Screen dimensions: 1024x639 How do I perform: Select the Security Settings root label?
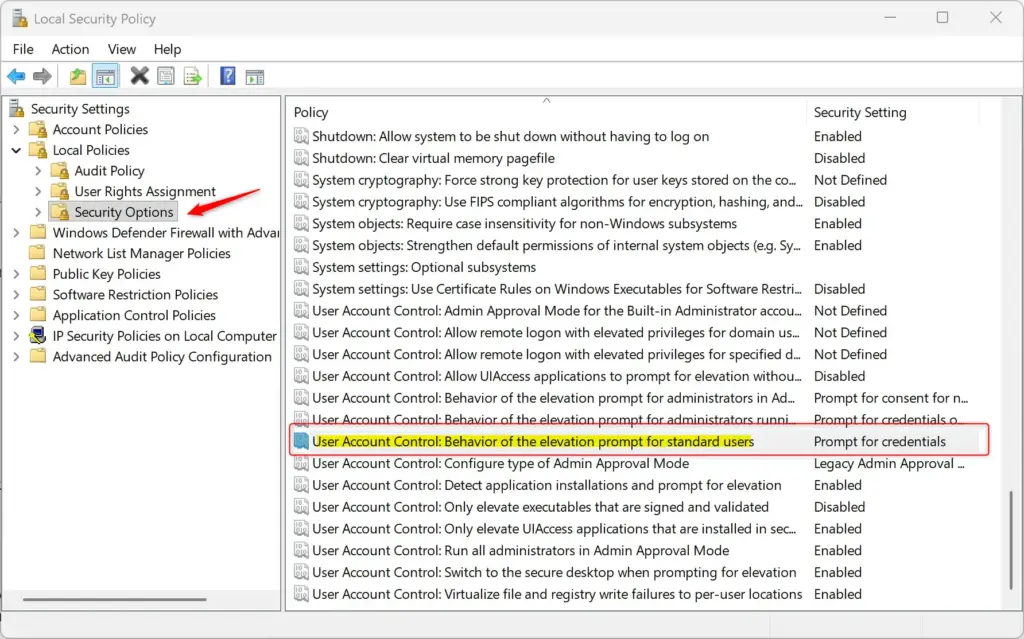click(80, 108)
